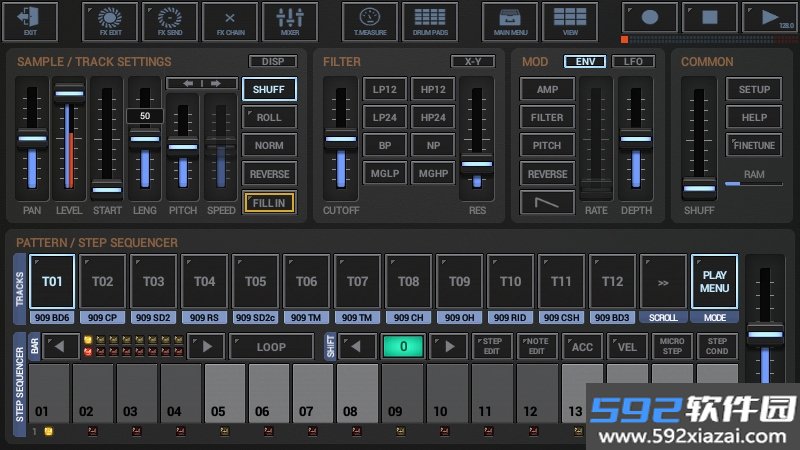Open the HELP button
The height and width of the screenshot is (450, 800).
pos(754,117)
